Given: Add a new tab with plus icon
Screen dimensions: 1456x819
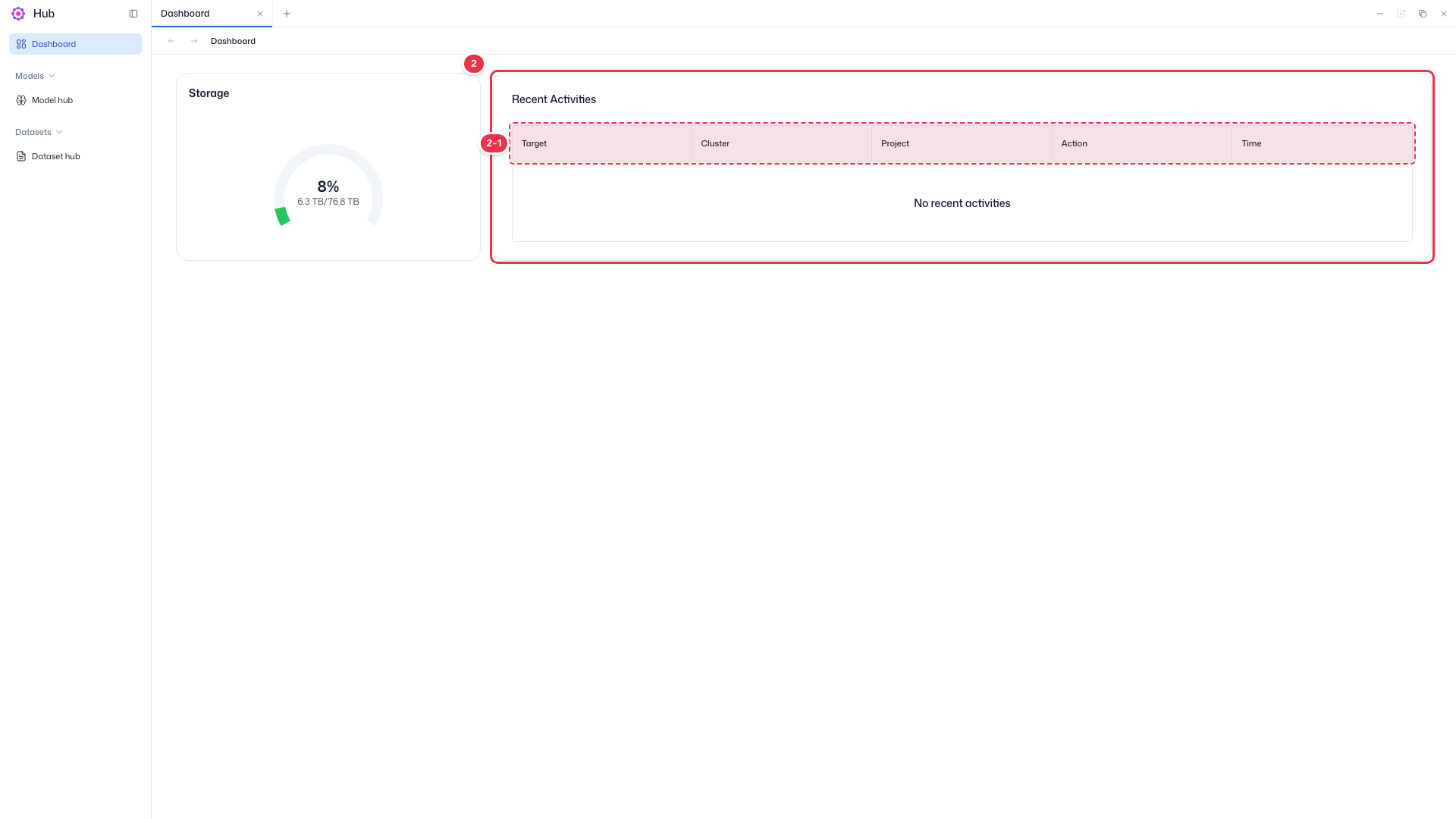Looking at the screenshot, I should click(x=287, y=14).
